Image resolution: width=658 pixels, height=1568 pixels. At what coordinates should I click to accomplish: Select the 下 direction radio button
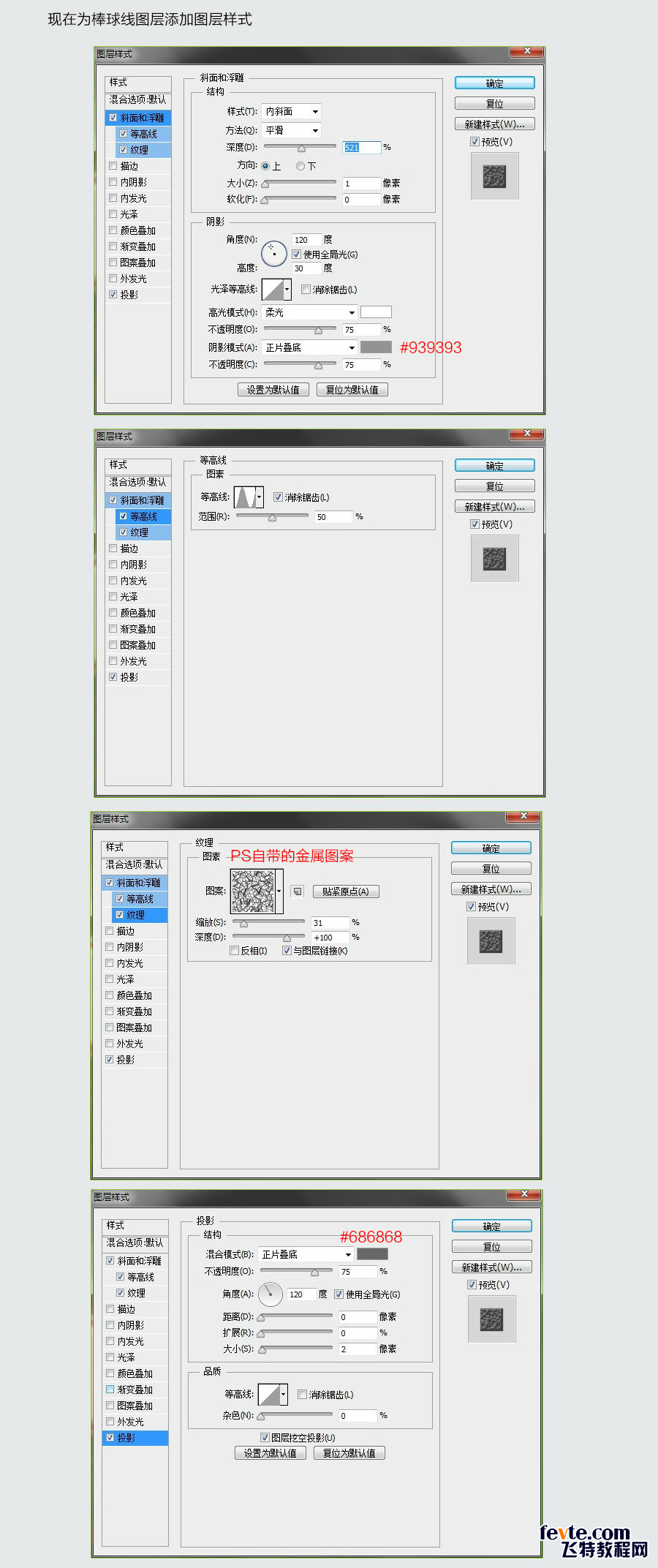(300, 167)
